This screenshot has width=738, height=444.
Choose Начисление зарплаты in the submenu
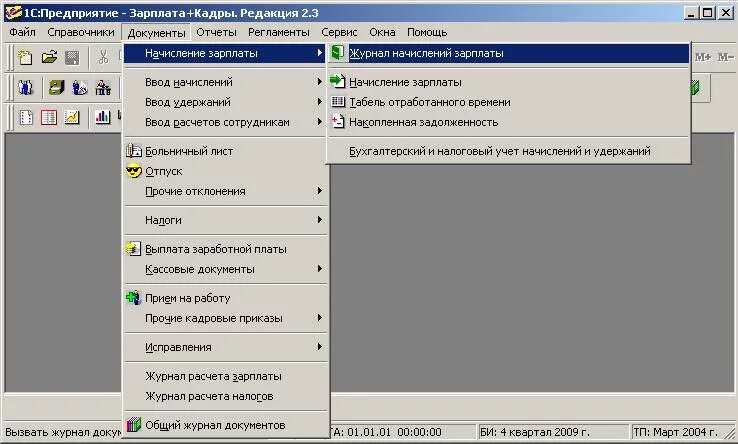pos(509,82)
